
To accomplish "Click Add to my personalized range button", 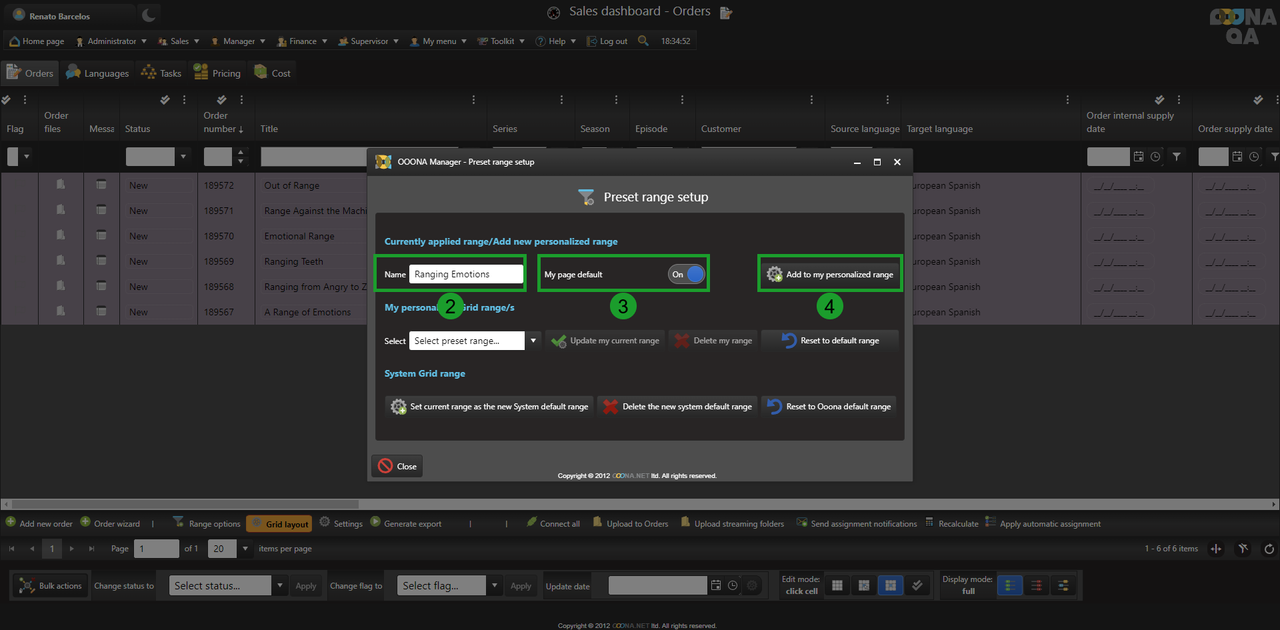I will 830,274.
